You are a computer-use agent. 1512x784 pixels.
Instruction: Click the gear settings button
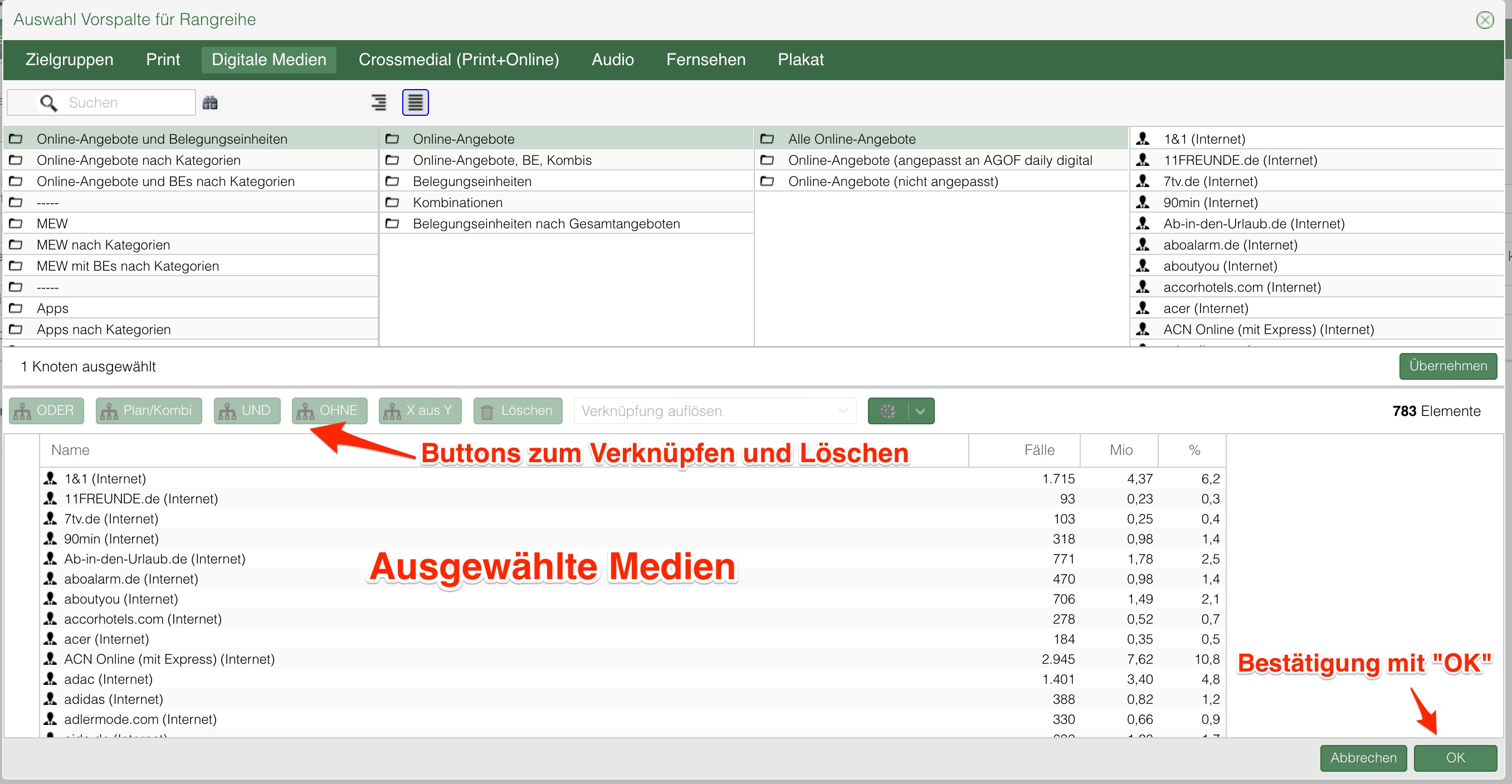tap(887, 411)
